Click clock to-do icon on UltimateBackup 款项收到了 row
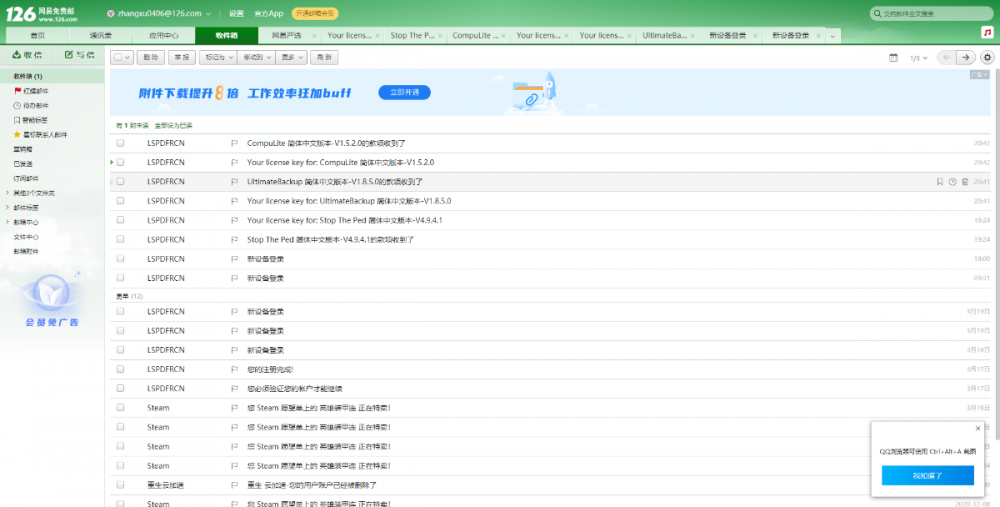Image resolution: width=1000 pixels, height=507 pixels. pos(952,182)
